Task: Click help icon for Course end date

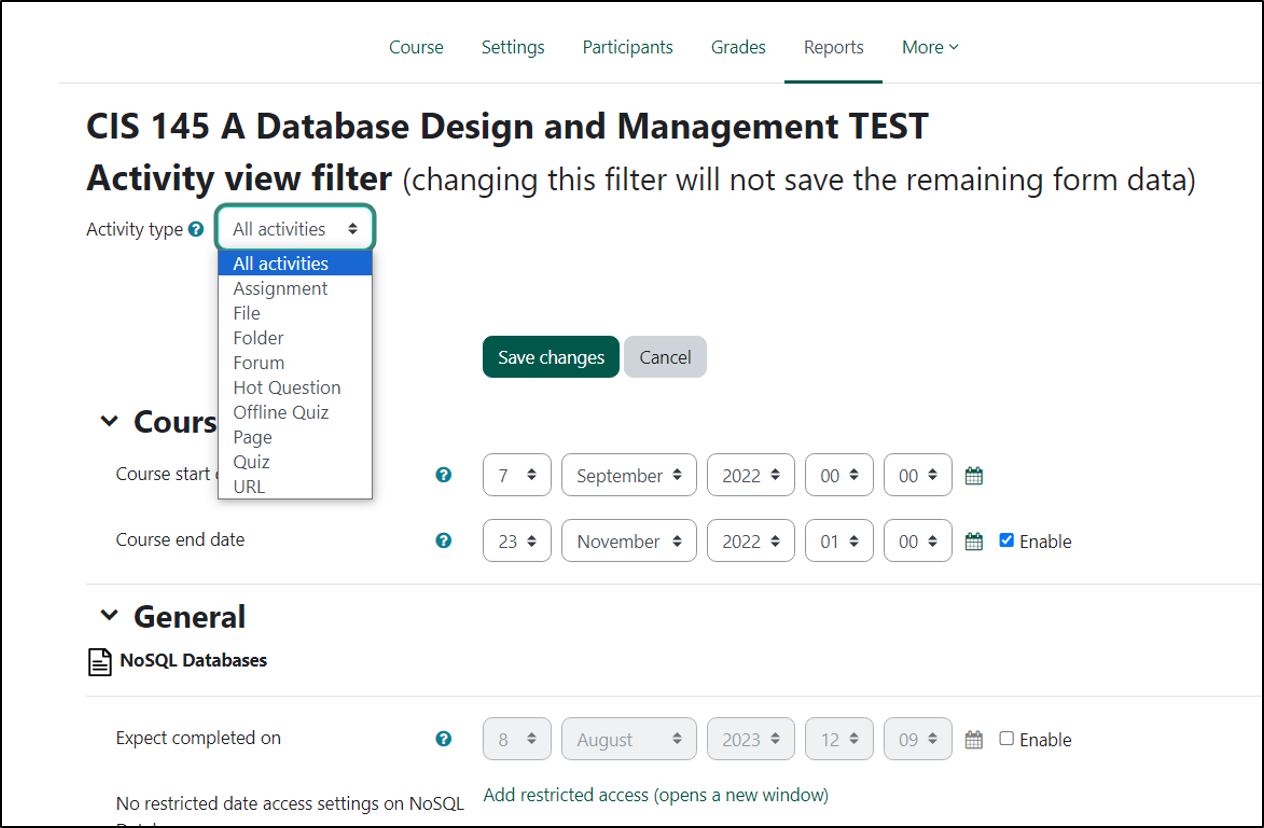Action: tap(444, 541)
